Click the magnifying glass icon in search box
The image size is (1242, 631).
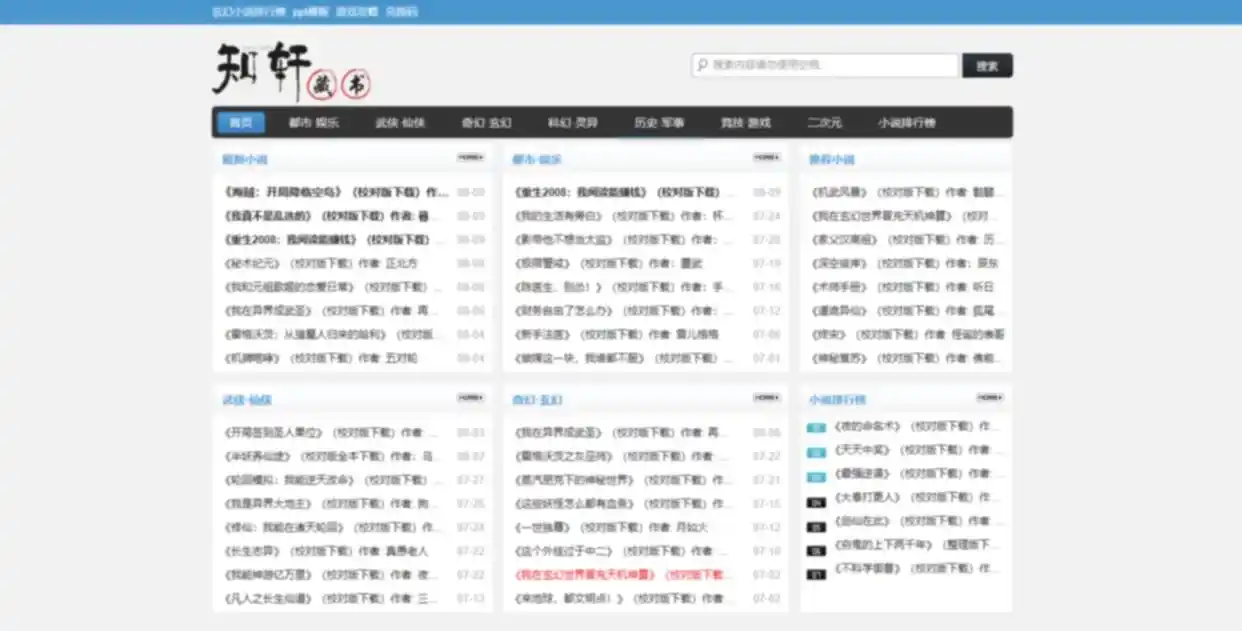[x=703, y=64]
